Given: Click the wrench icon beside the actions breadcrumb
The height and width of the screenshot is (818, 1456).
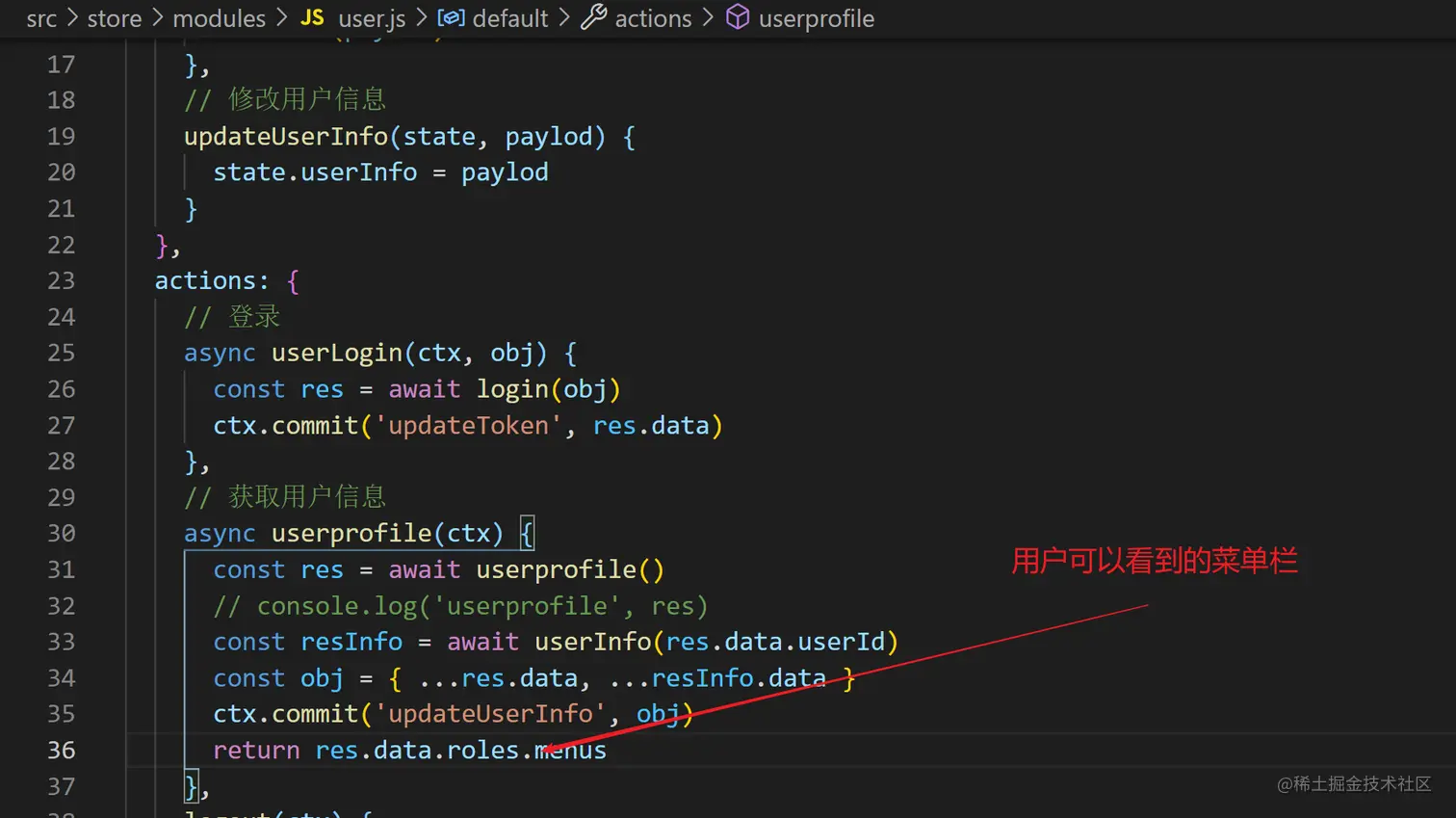Looking at the screenshot, I should coord(594,16).
